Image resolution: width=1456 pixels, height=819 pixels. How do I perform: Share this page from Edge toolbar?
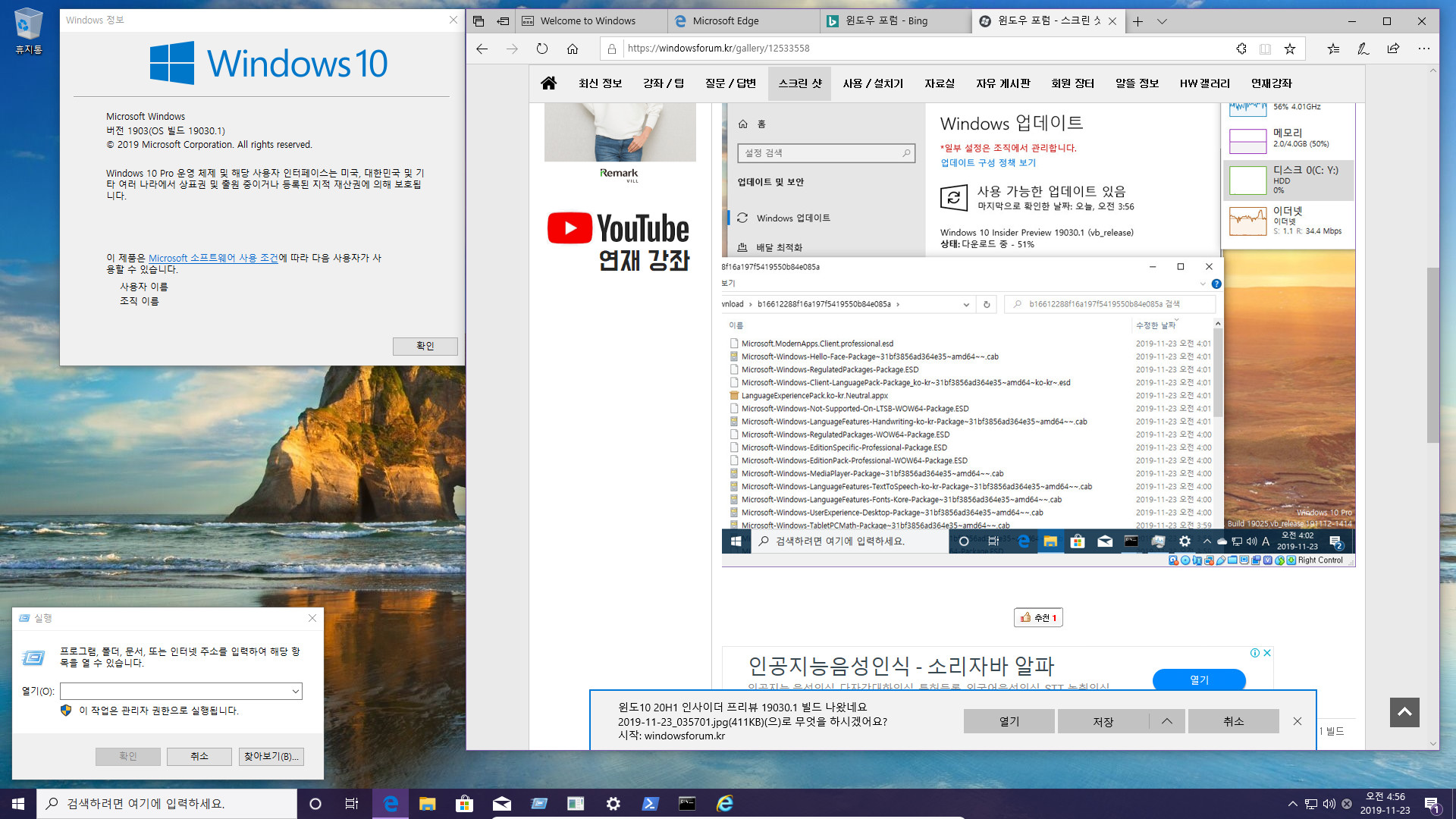(x=1394, y=49)
